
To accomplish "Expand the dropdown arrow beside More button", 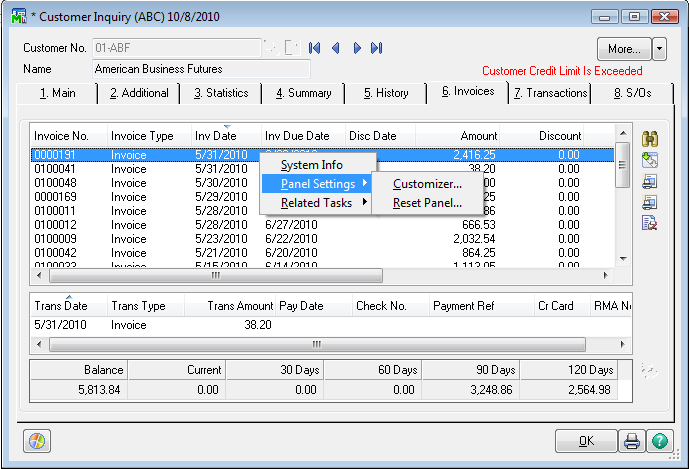I will coord(659,48).
